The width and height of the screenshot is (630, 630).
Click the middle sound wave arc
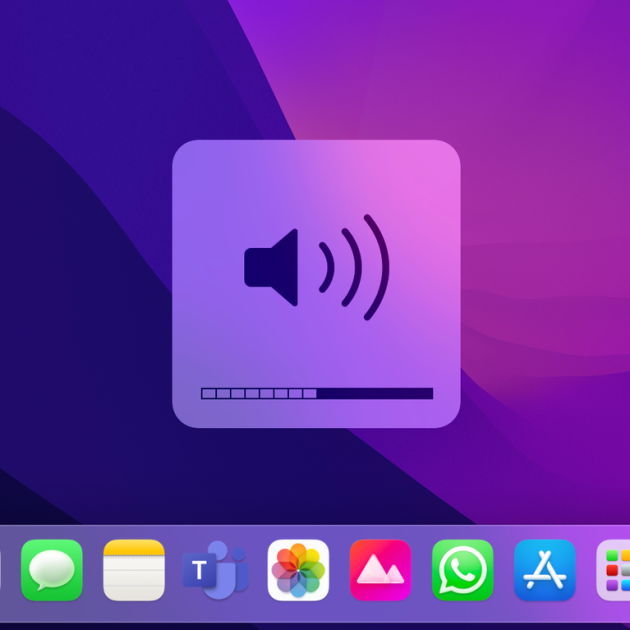pos(352,267)
